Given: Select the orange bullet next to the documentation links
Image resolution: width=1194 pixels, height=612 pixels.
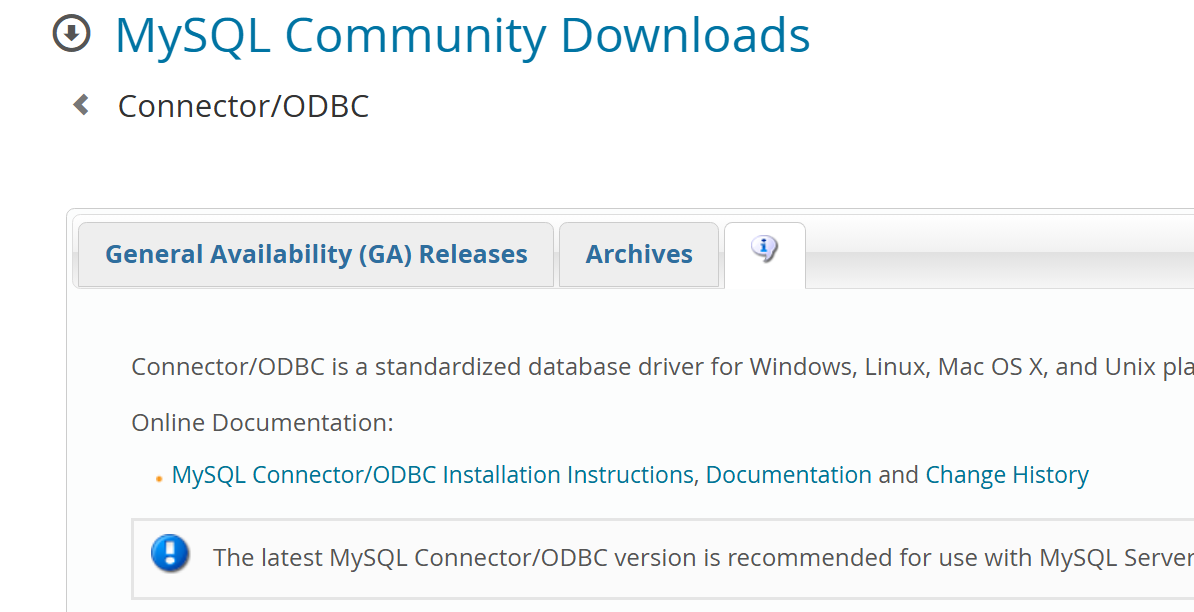Looking at the screenshot, I should [158, 477].
